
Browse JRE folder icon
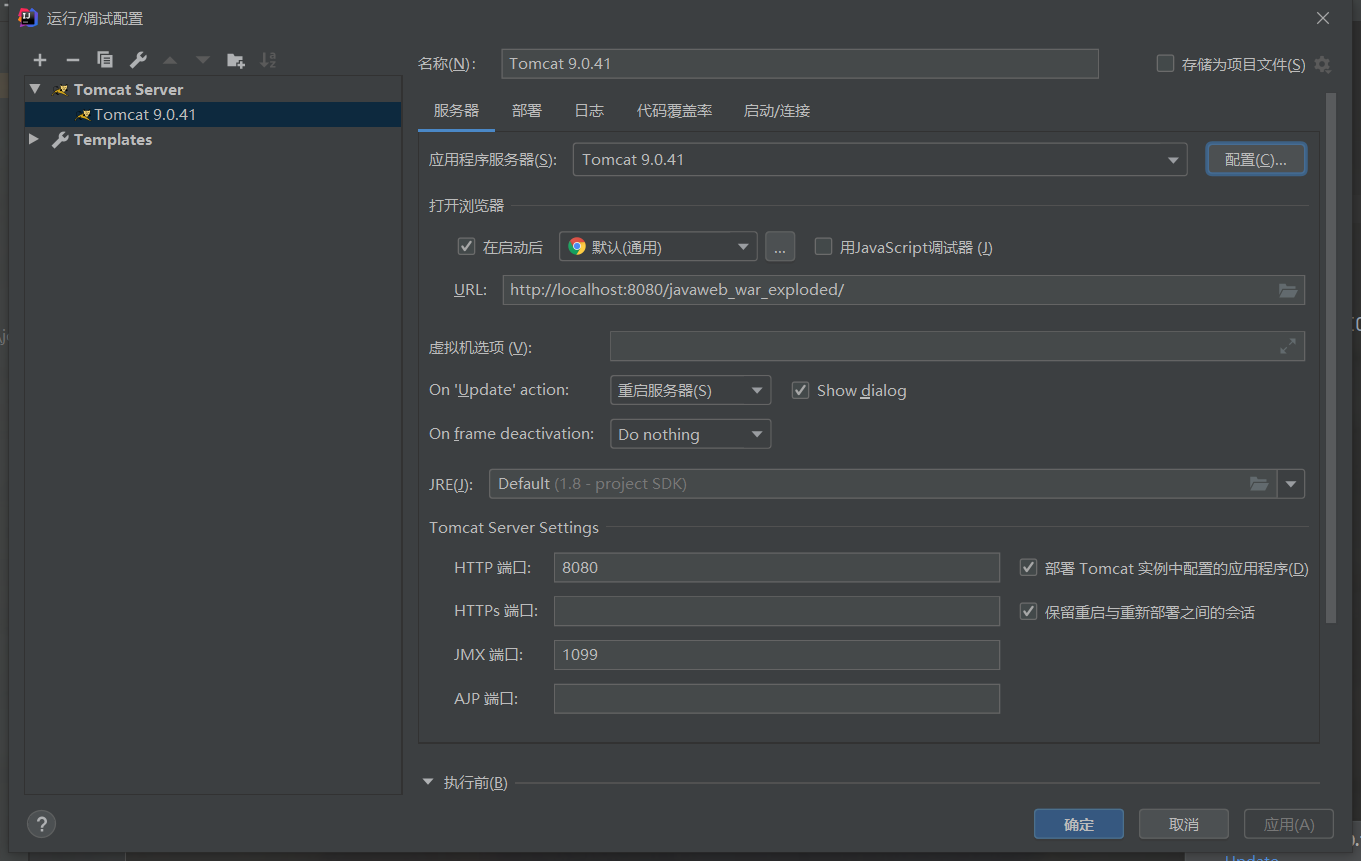1259,484
